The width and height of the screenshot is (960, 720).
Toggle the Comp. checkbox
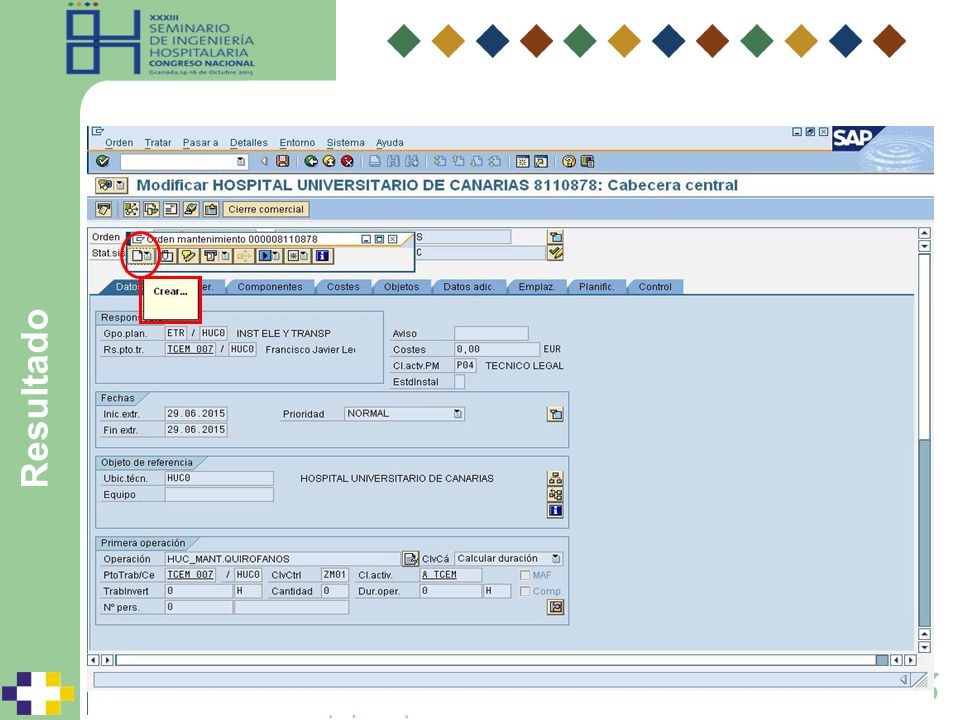point(525,591)
